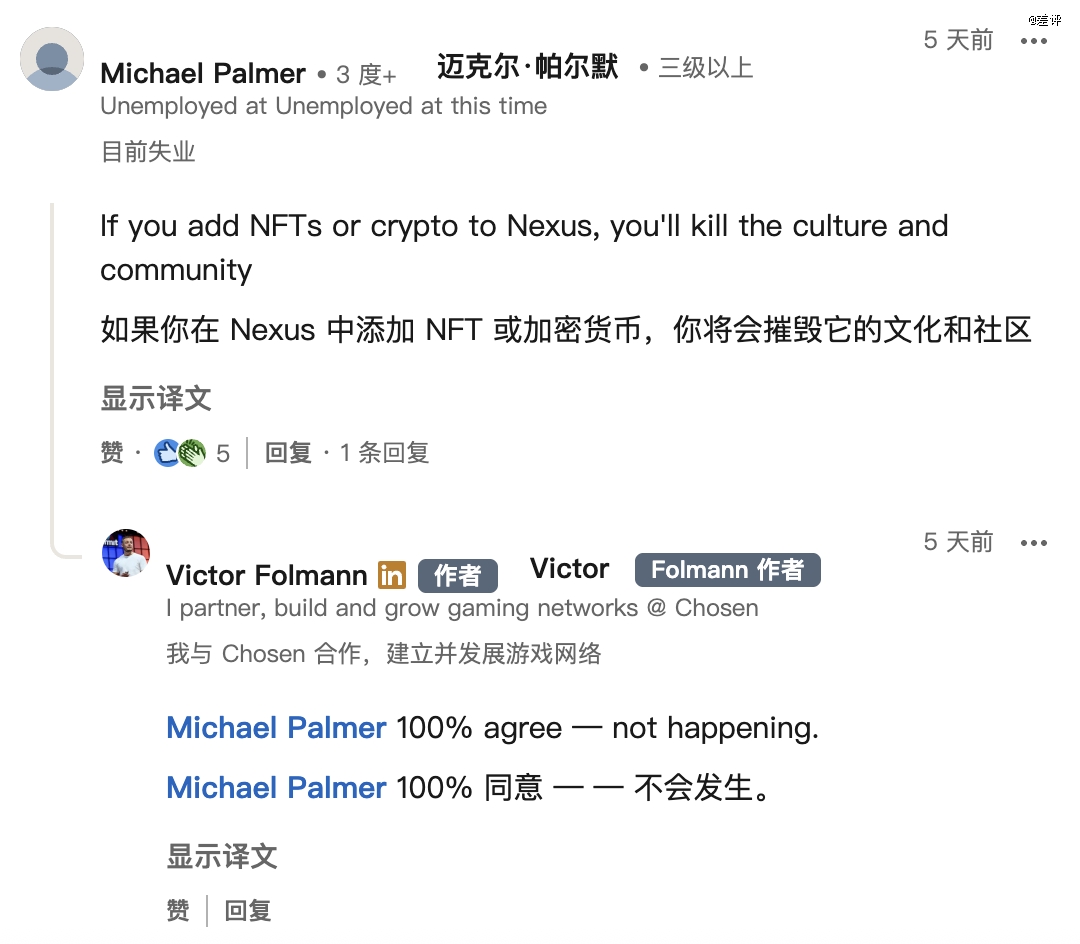Open the reactions count of 5
1080x944 pixels.
tap(223, 453)
